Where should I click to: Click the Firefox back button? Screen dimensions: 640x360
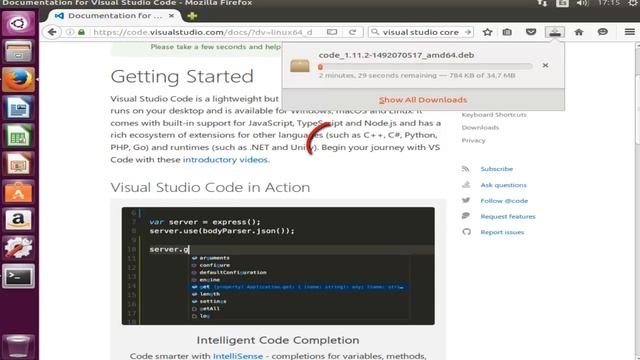52,32
